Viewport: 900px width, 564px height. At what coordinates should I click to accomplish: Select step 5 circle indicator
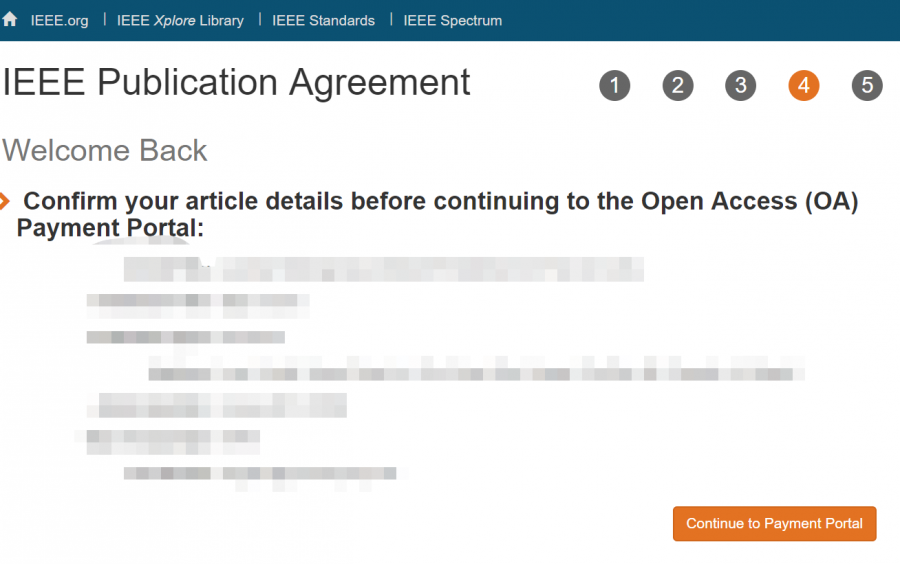[867, 85]
